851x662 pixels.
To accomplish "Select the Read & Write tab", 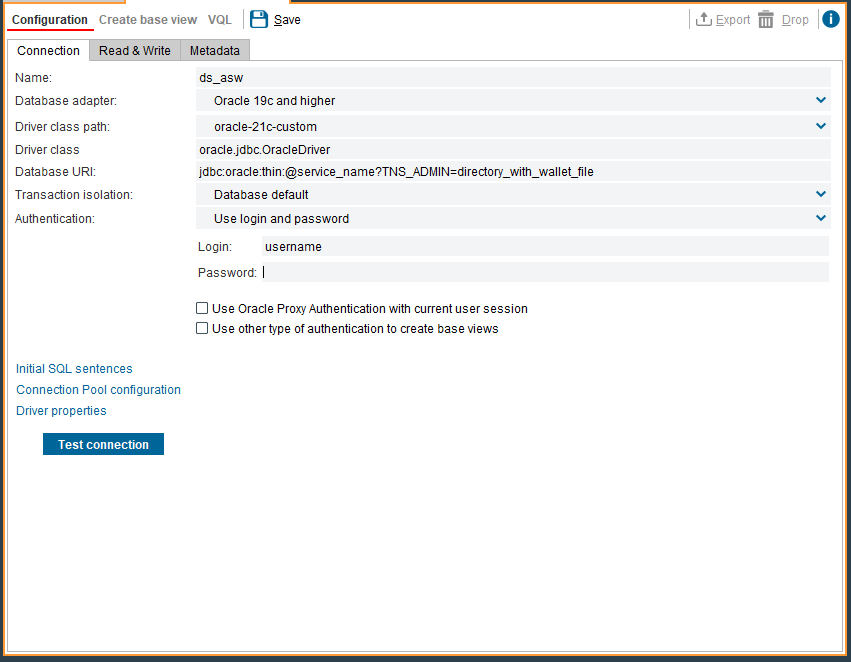I will (x=135, y=50).
